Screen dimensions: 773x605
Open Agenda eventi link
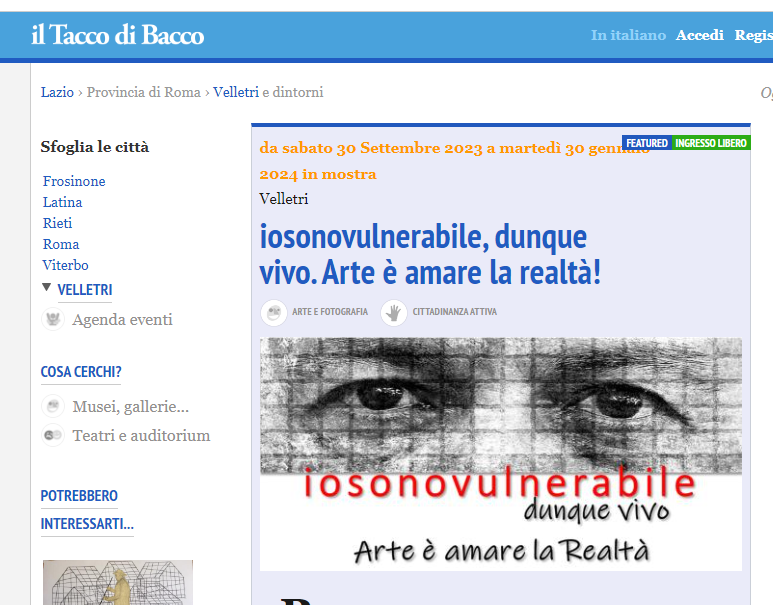pyautogui.click(x=122, y=320)
